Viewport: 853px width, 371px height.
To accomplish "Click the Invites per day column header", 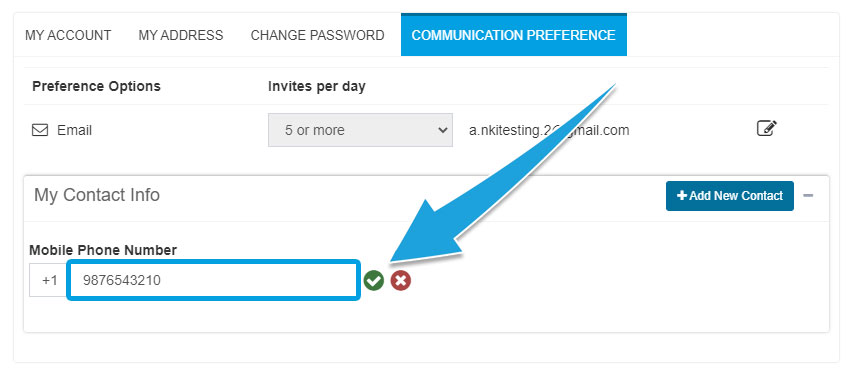I will pos(317,86).
